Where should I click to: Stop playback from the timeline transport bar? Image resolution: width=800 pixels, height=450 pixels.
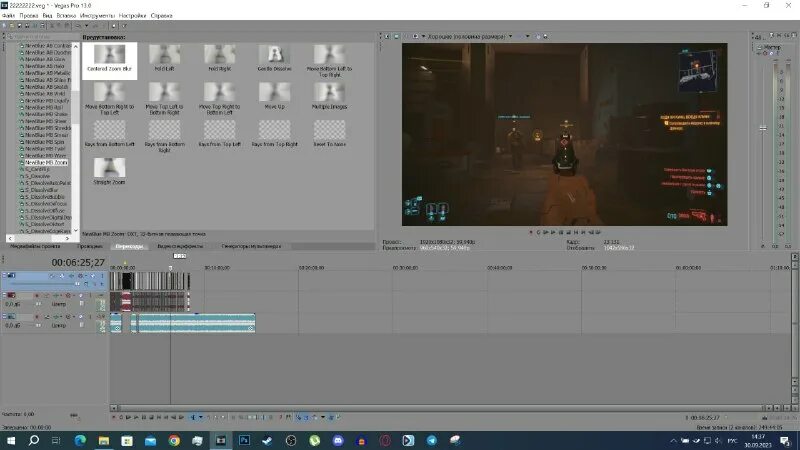[152, 417]
